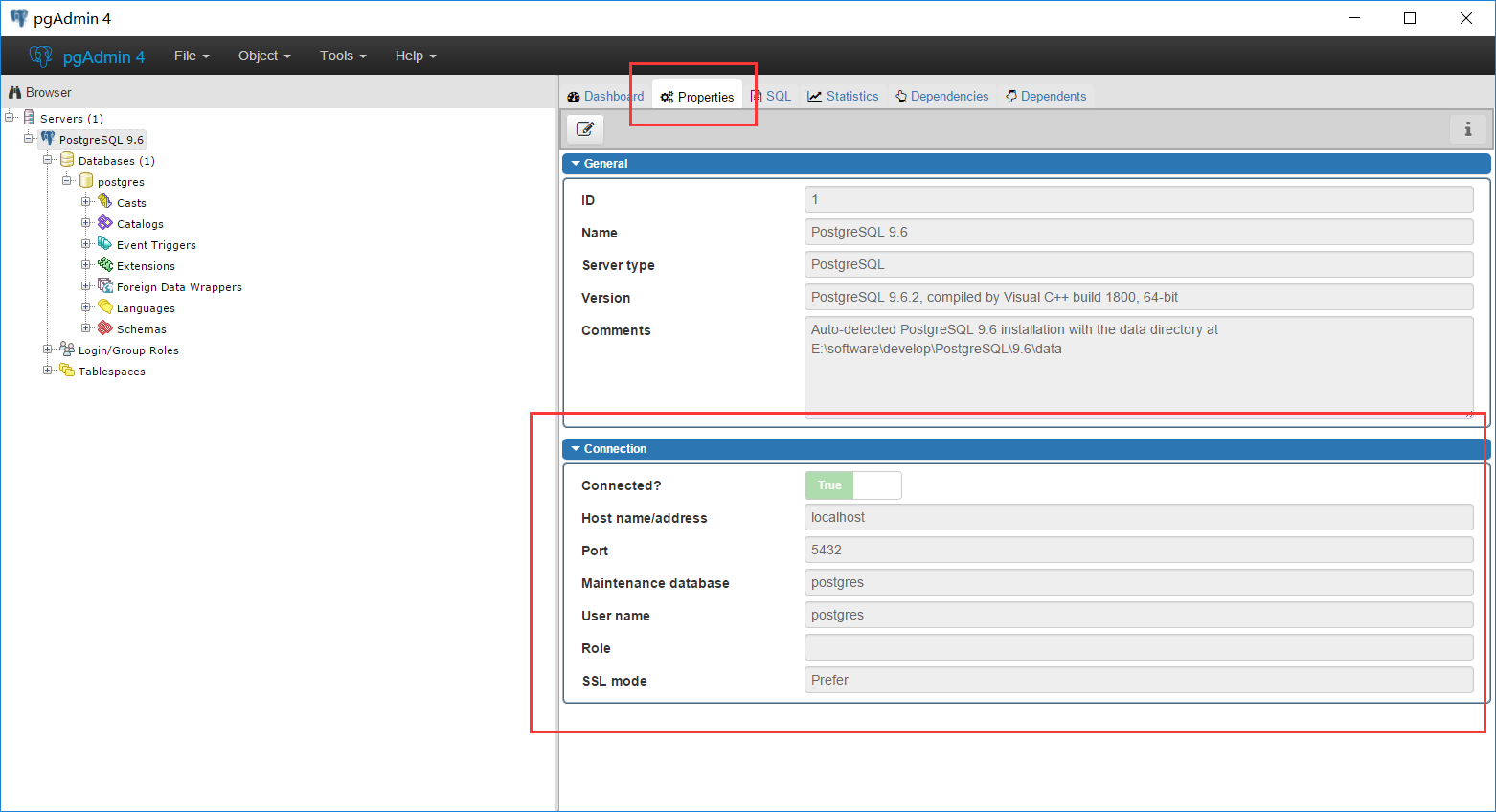Switch to the SQL tab
Viewport: 1496px width, 812px height.
771,96
